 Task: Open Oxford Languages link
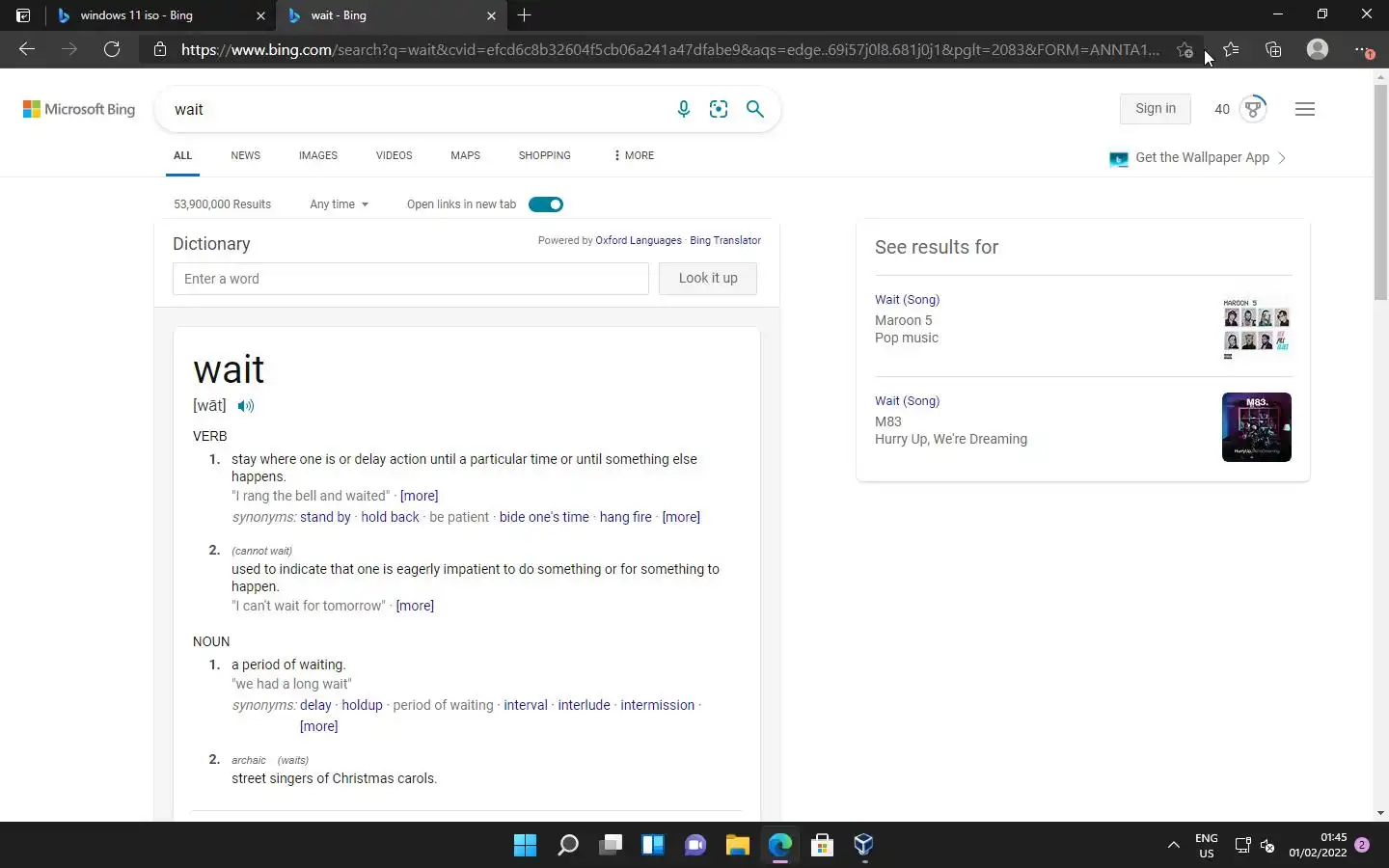point(639,240)
